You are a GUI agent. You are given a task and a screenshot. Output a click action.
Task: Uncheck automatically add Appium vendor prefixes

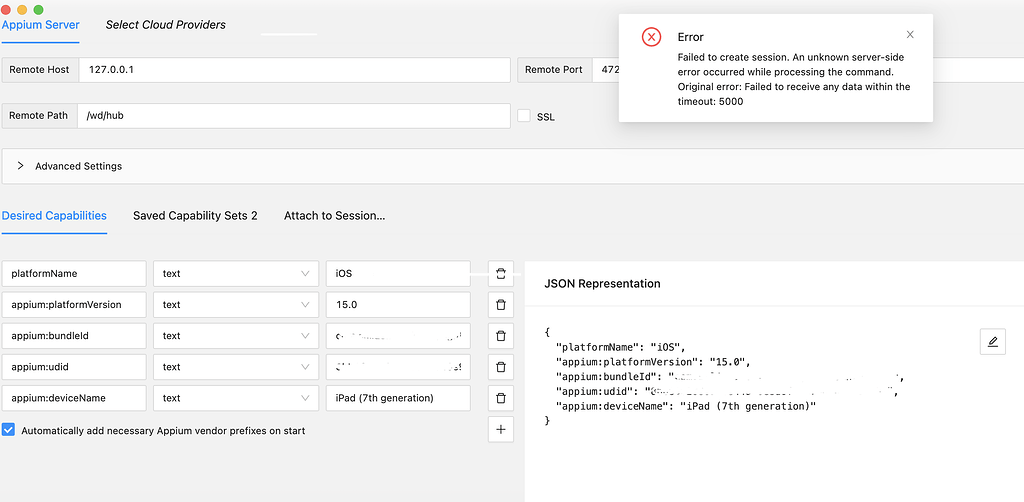click(9, 430)
